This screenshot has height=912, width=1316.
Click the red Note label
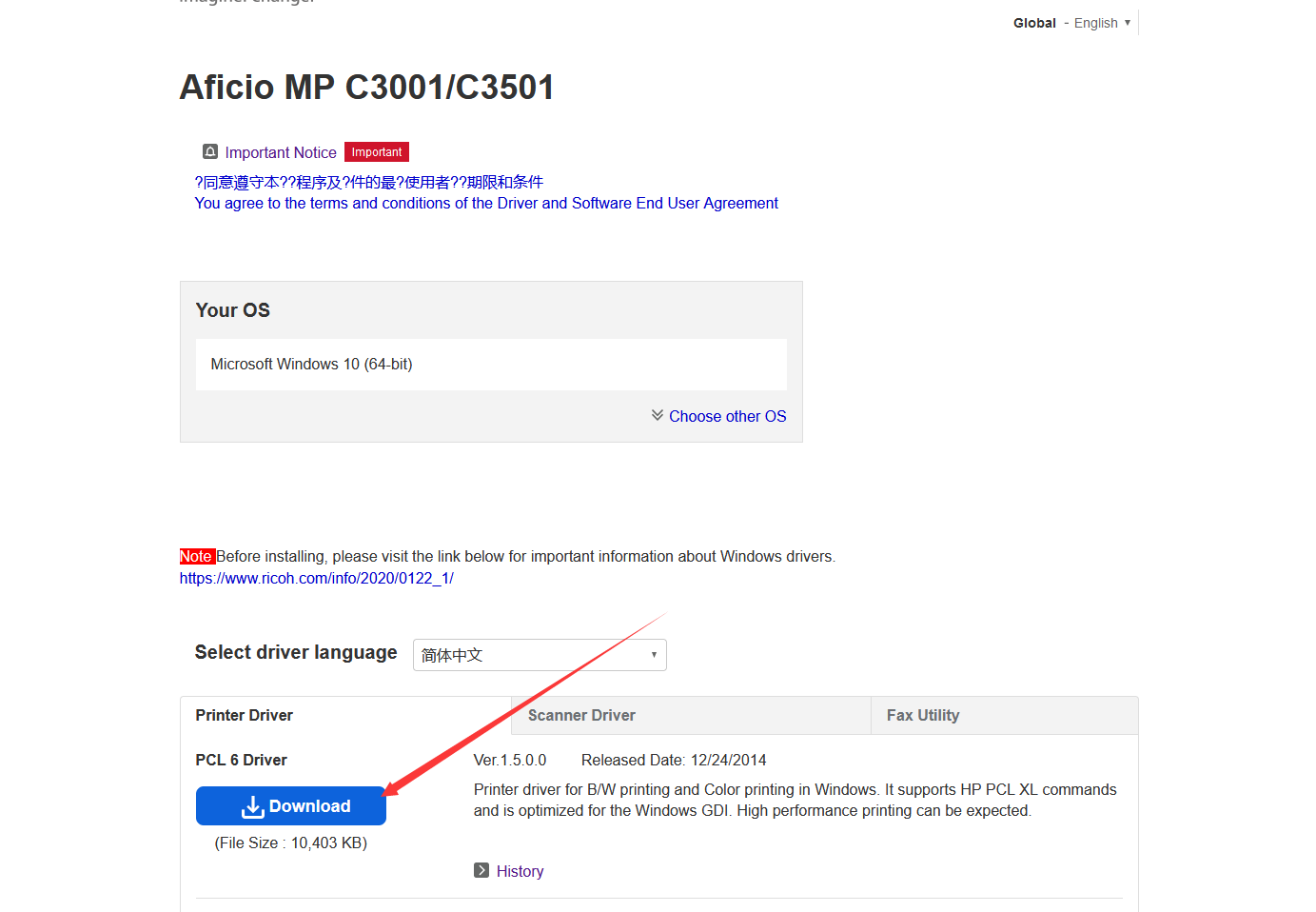tap(197, 556)
